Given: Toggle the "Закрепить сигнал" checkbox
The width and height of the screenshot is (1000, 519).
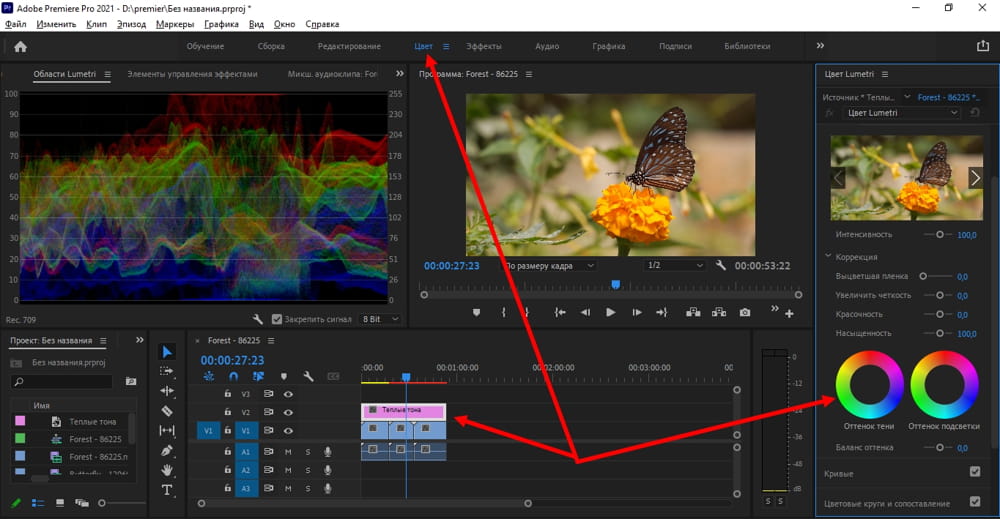Looking at the screenshot, I should click(x=277, y=319).
